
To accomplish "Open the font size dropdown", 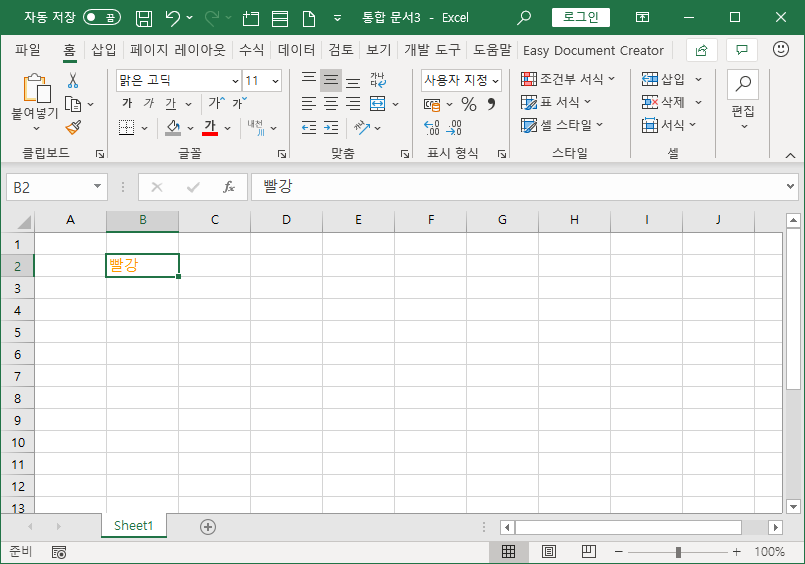I will coord(275,81).
